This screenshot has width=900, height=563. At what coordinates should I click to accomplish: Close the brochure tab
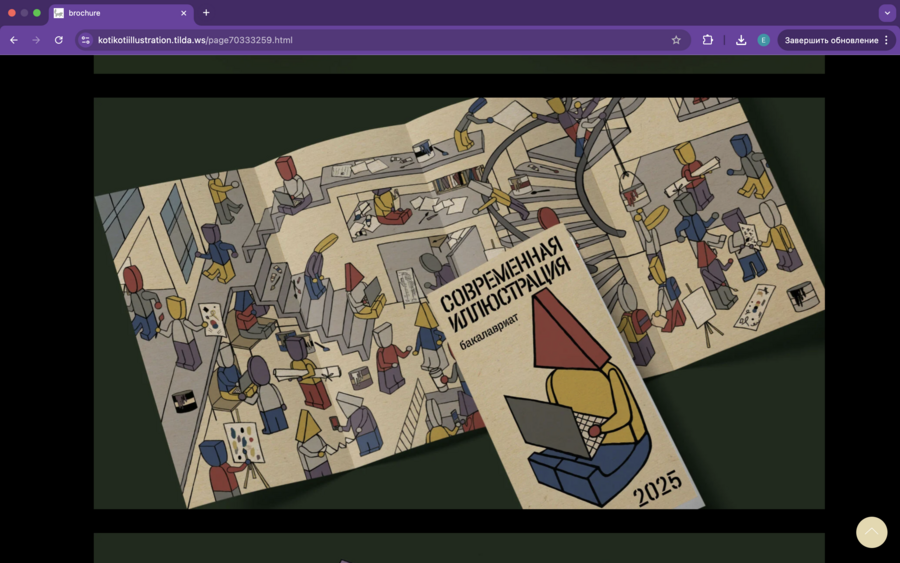pos(184,13)
